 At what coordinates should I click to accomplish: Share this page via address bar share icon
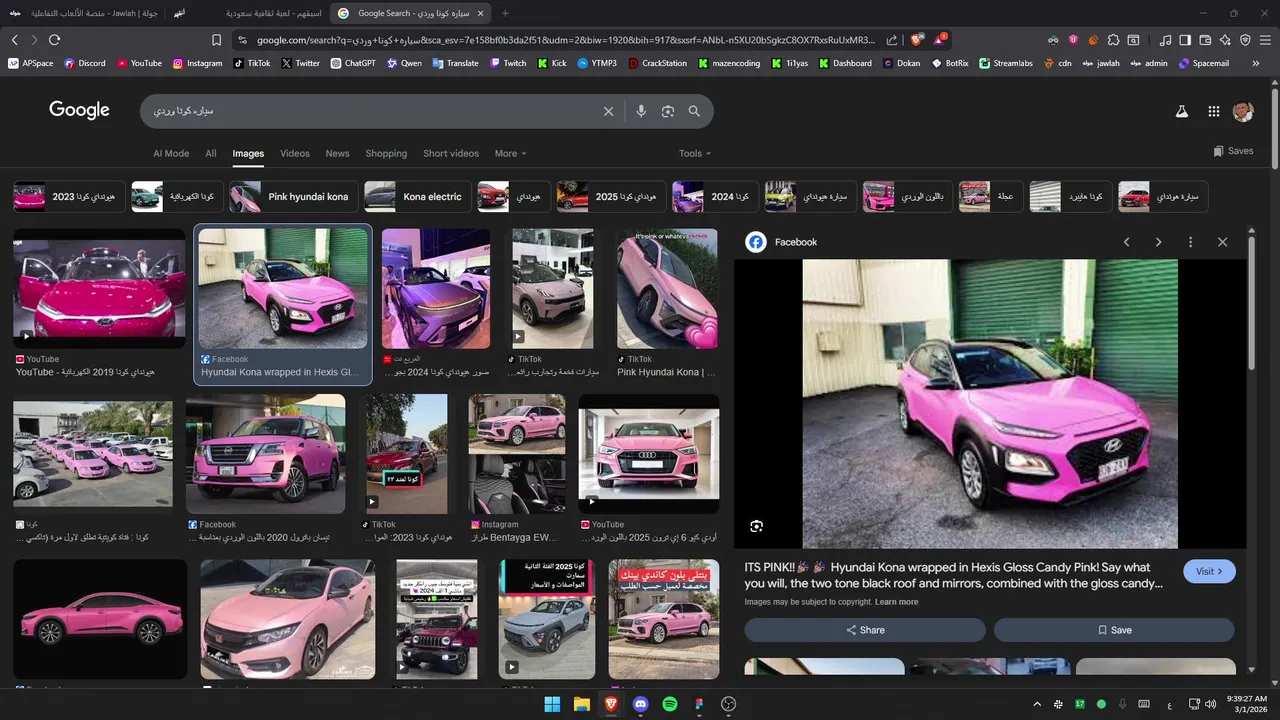(x=891, y=40)
